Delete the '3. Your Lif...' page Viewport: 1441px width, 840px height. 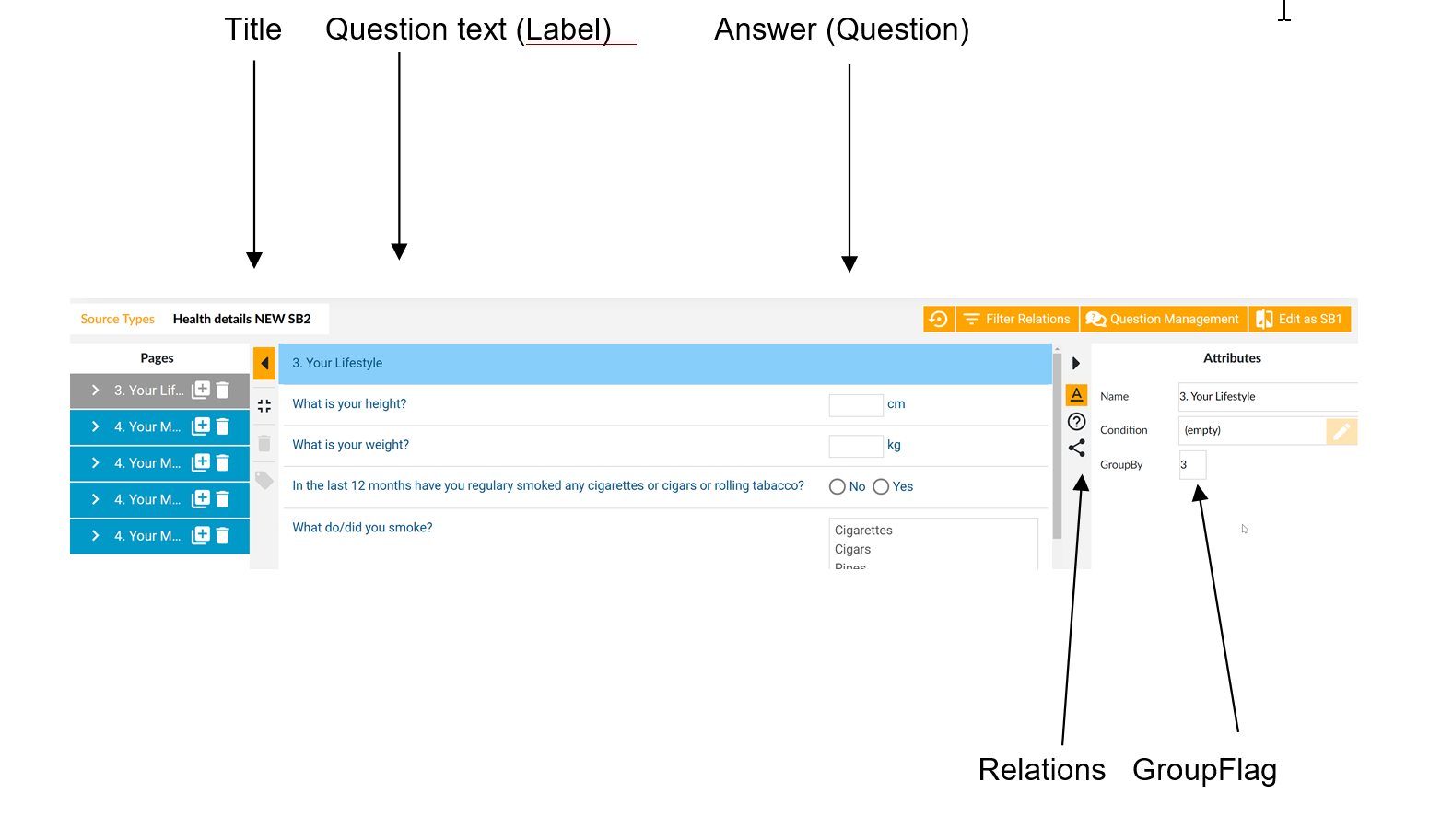click(223, 391)
